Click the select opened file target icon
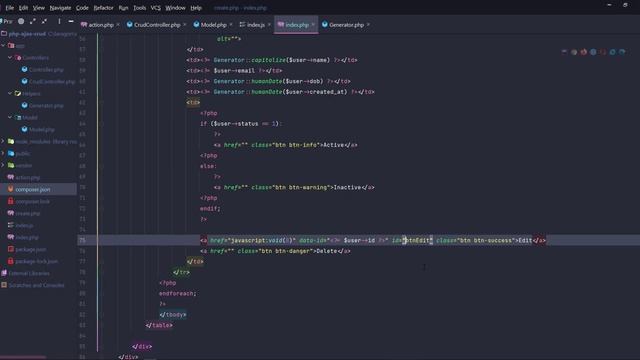The height and width of the screenshot is (360, 640). [21, 21]
